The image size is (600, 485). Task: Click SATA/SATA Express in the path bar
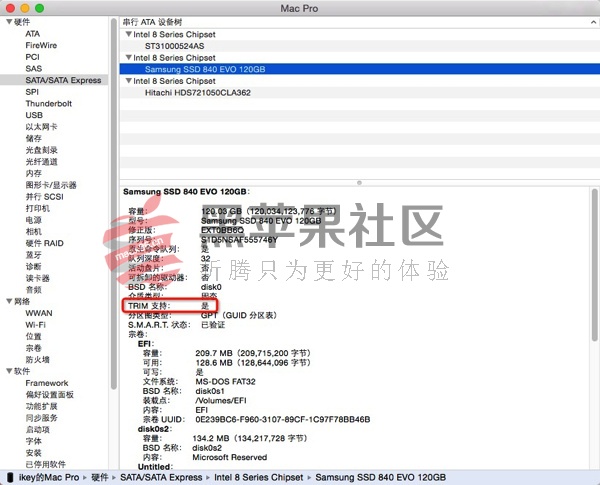pyautogui.click(x=161, y=477)
